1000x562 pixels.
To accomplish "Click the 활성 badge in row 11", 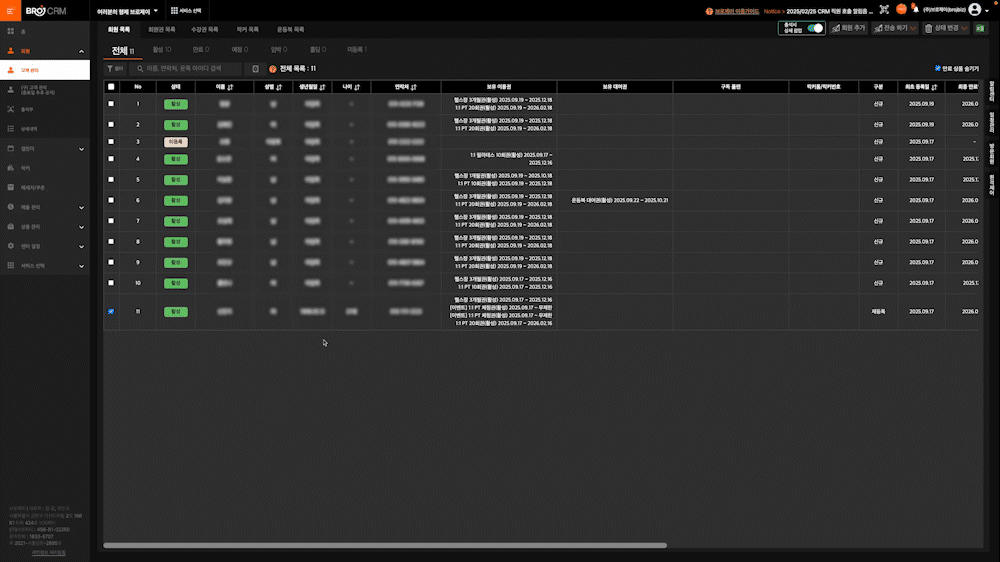I will pos(175,311).
